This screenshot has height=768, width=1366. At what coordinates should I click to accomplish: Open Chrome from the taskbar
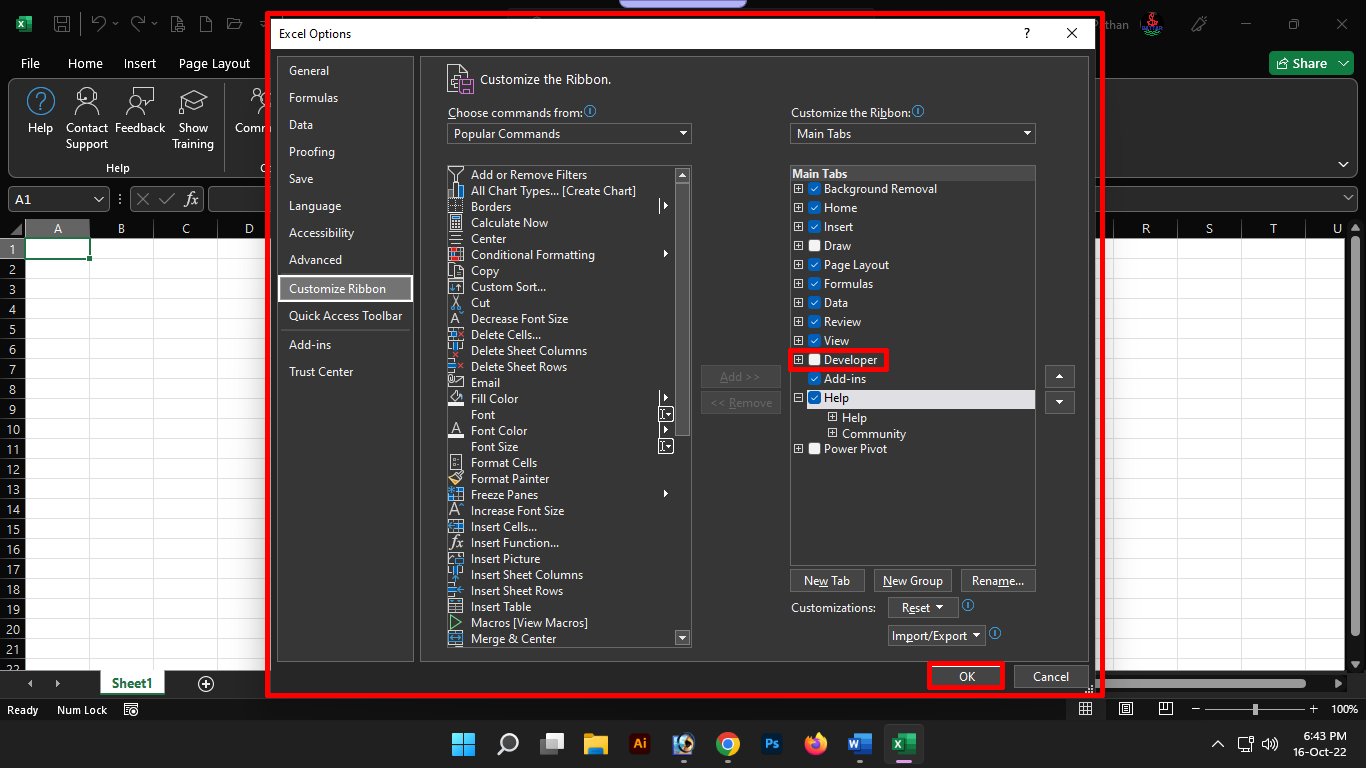(728, 744)
